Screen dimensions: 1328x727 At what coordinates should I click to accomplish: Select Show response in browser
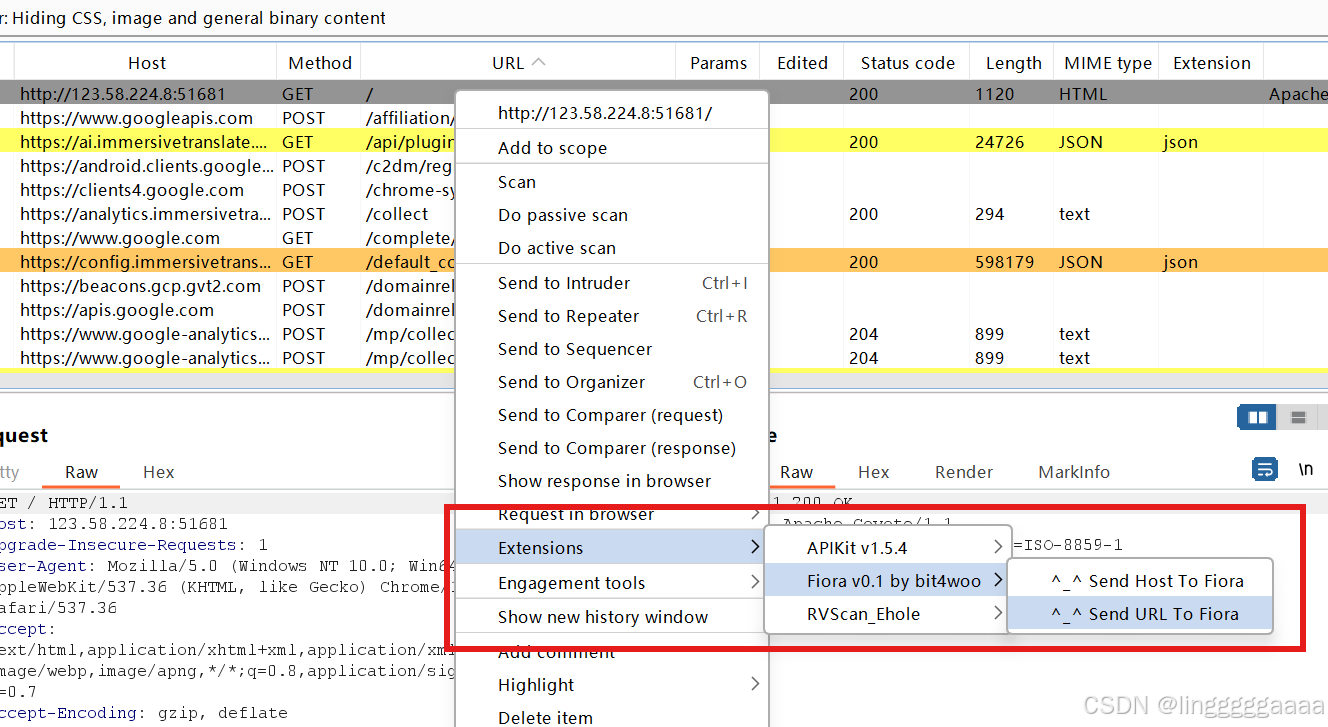click(x=612, y=481)
